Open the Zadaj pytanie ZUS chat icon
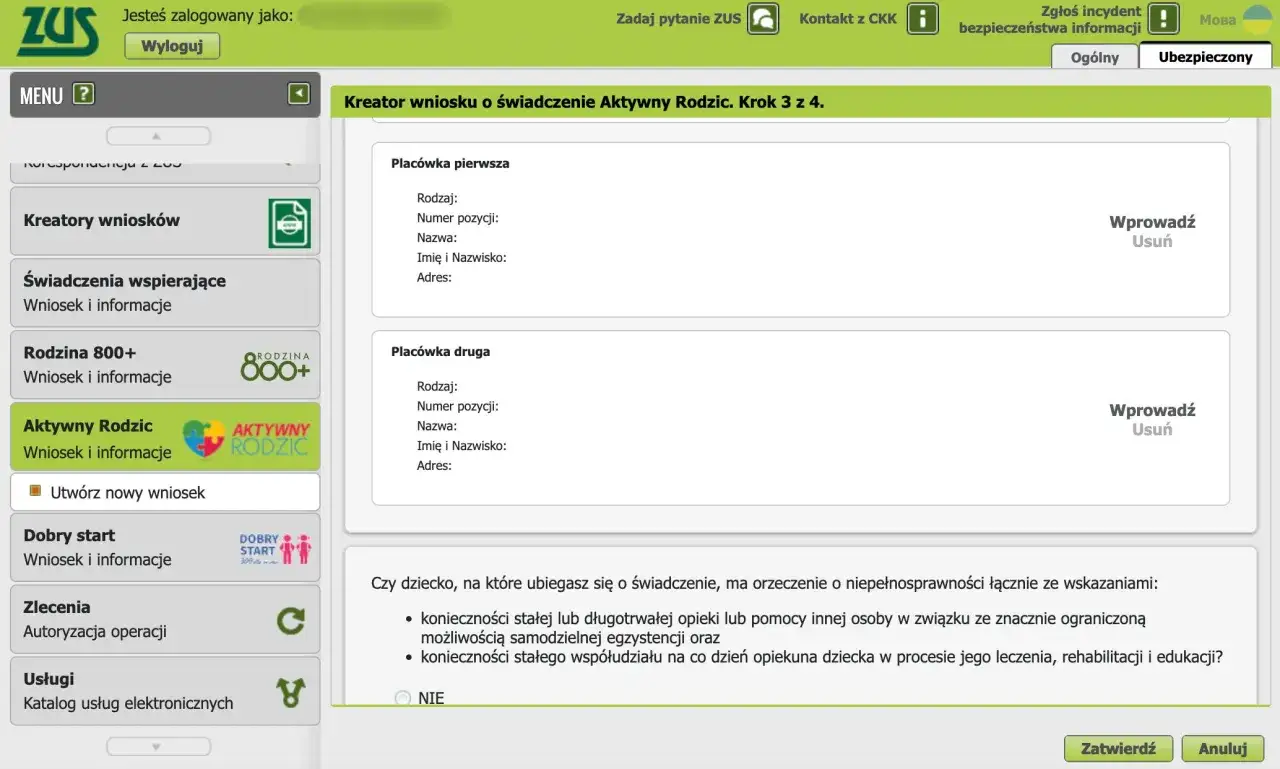This screenshot has height=769, width=1280. [x=762, y=18]
